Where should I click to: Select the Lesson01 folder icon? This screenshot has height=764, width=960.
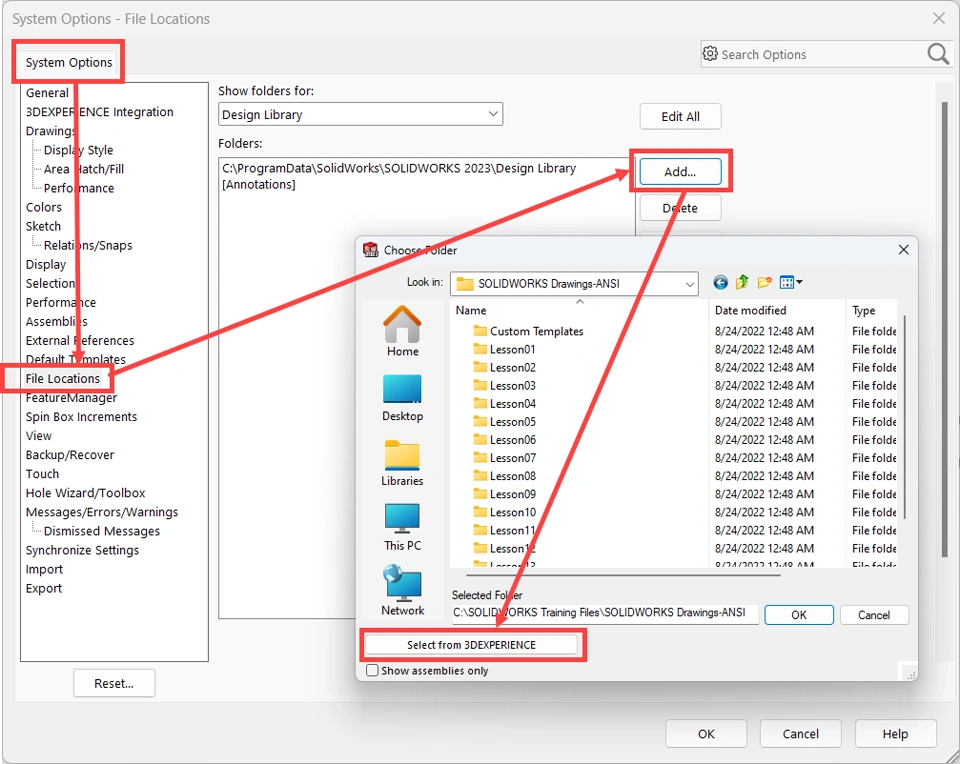click(x=480, y=350)
